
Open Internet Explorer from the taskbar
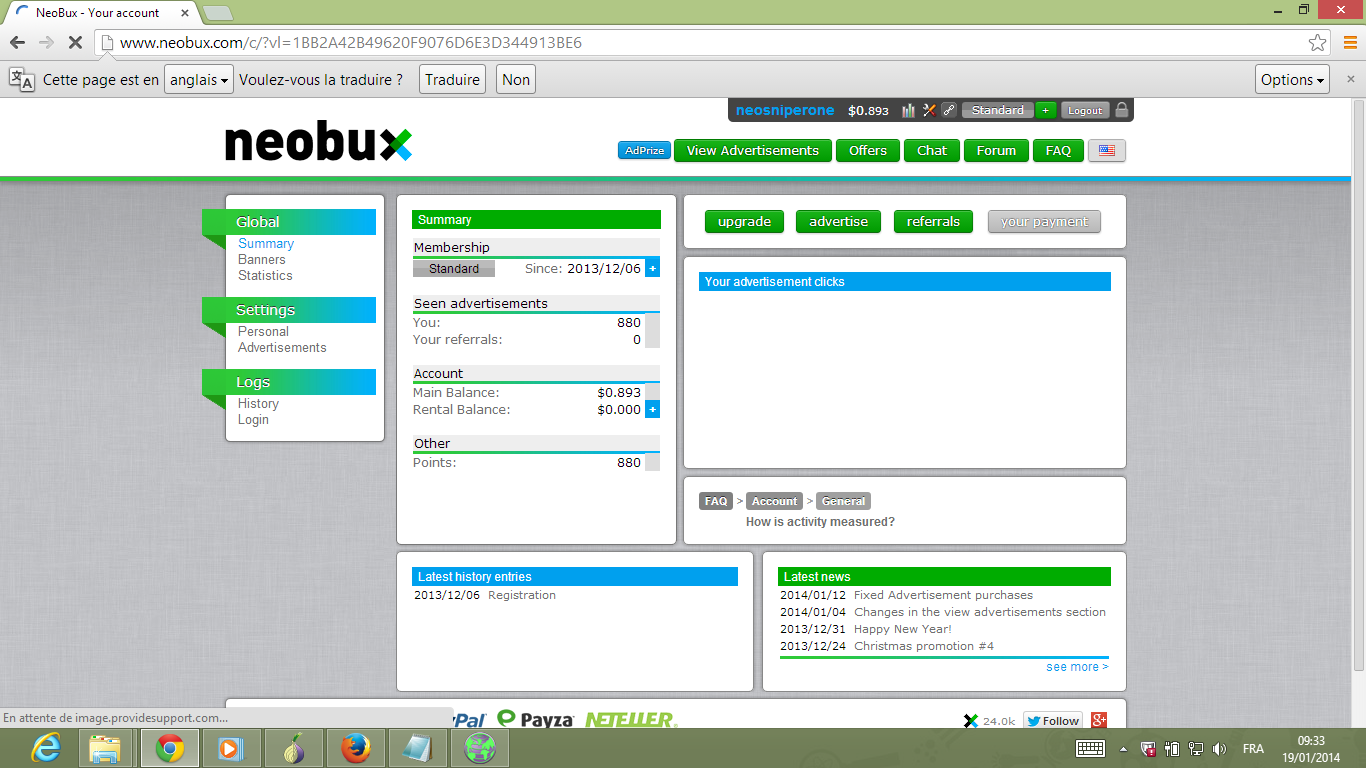tap(46, 748)
